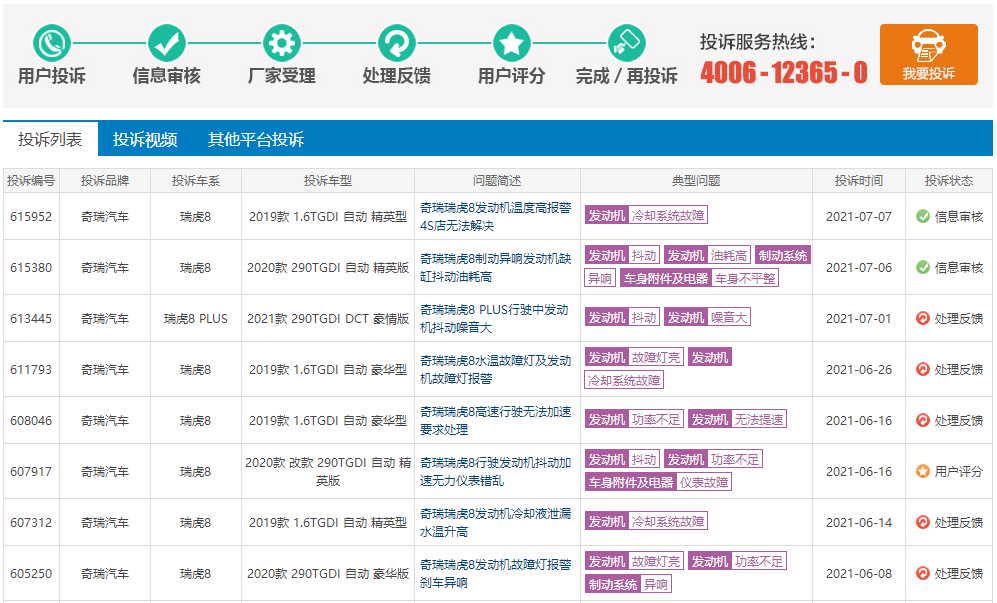
Task: Click the 处理反馈 refresh step icon
Action: 397,43
